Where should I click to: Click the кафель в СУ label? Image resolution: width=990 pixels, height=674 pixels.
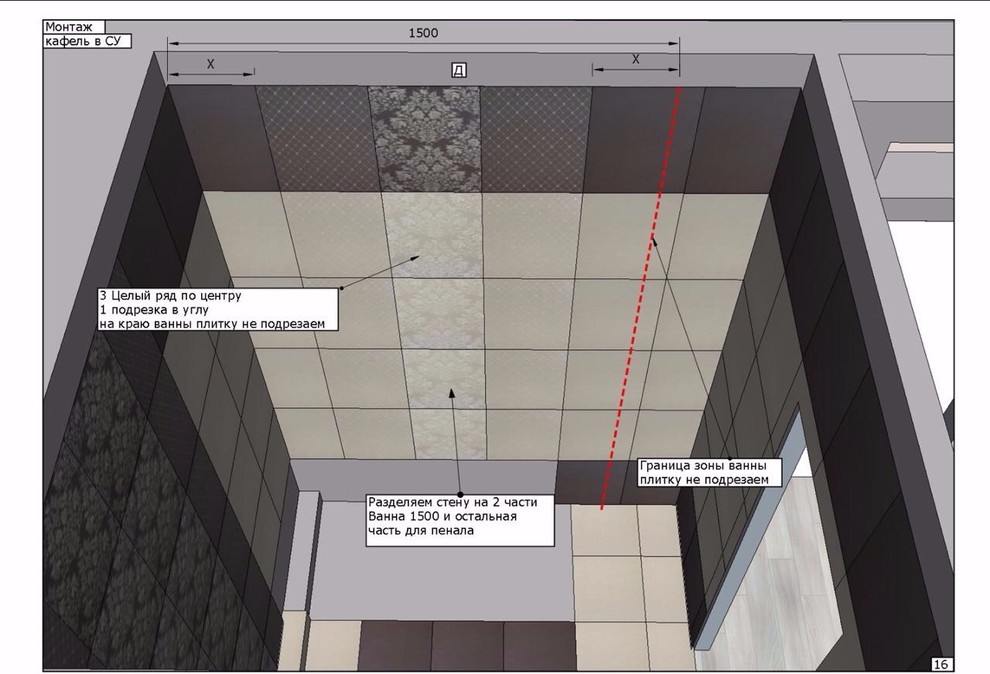tap(87, 42)
